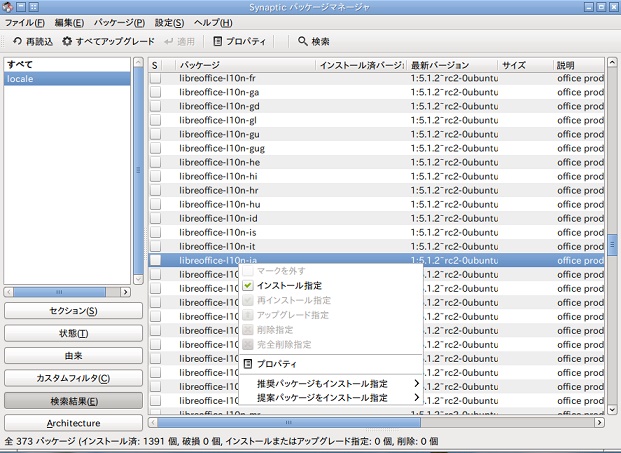Image resolution: width=621 pixels, height=453 pixels.
Task: Choose インストール指定 in context menu
Action: click(x=330, y=286)
